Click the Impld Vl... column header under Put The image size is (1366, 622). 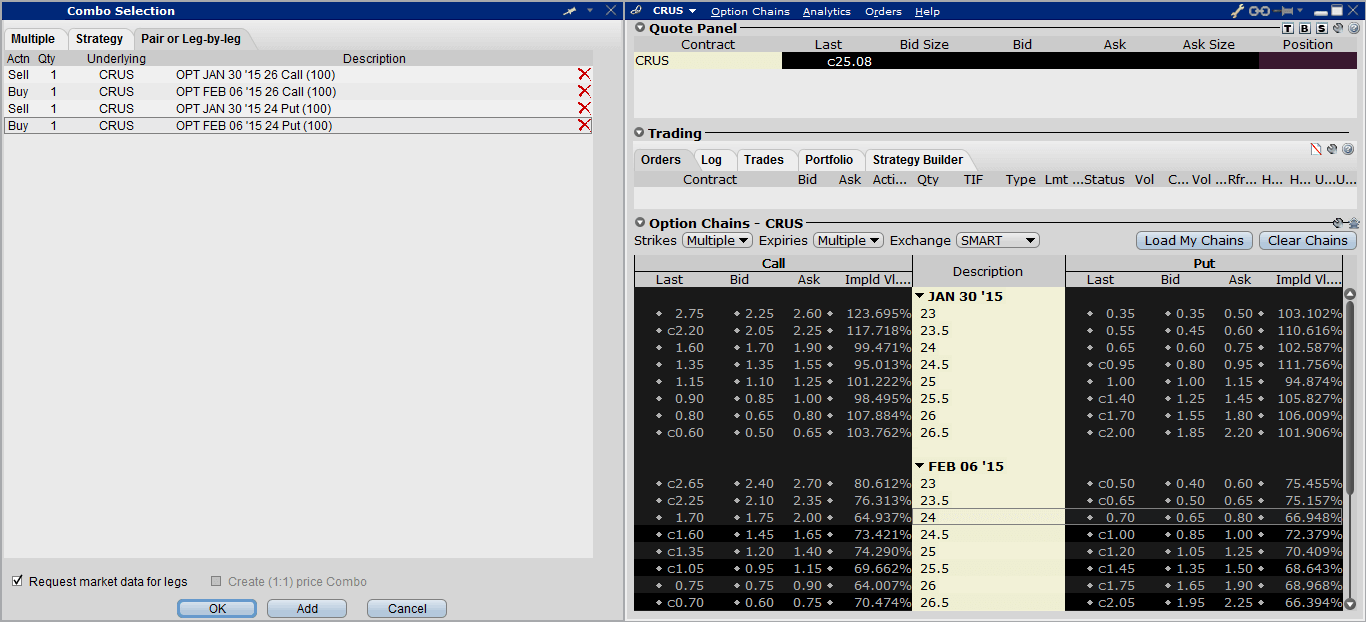(x=1308, y=280)
